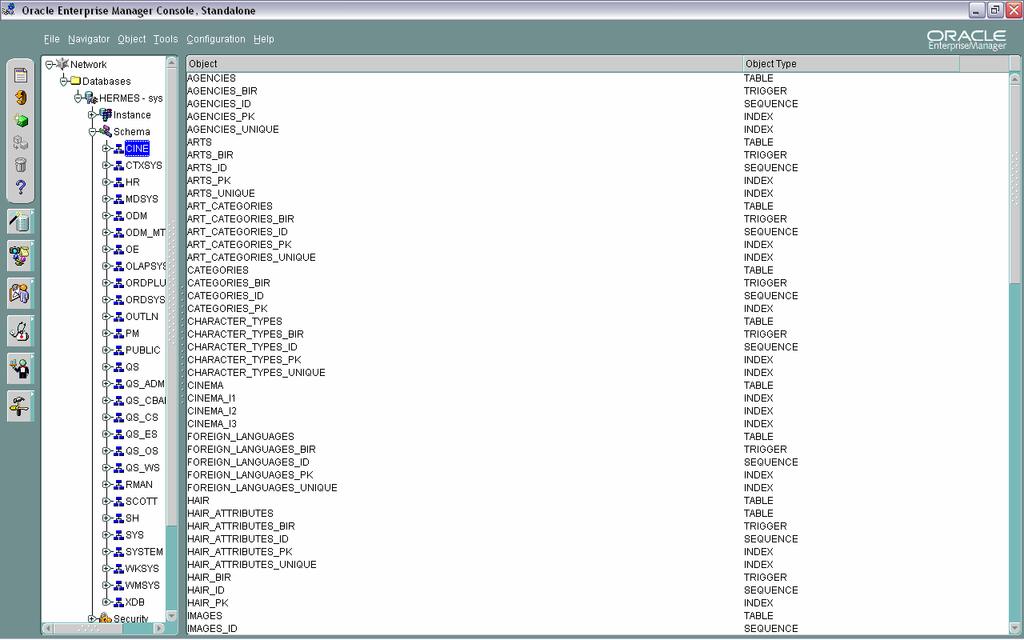The image size is (1024, 640).
Task: Select the PUBLIC schema in tree
Action: pos(142,350)
